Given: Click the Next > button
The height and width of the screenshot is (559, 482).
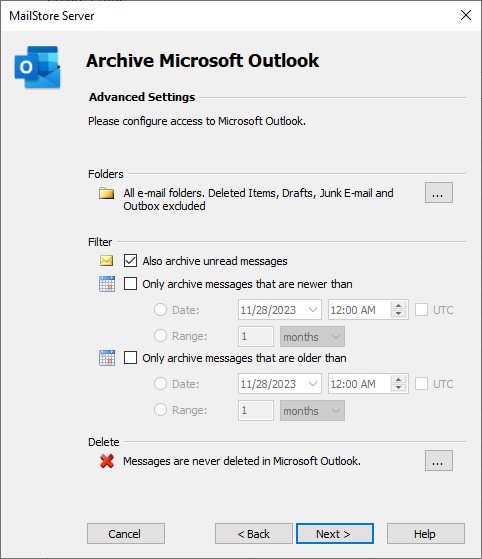Looking at the screenshot, I should coord(335,534).
